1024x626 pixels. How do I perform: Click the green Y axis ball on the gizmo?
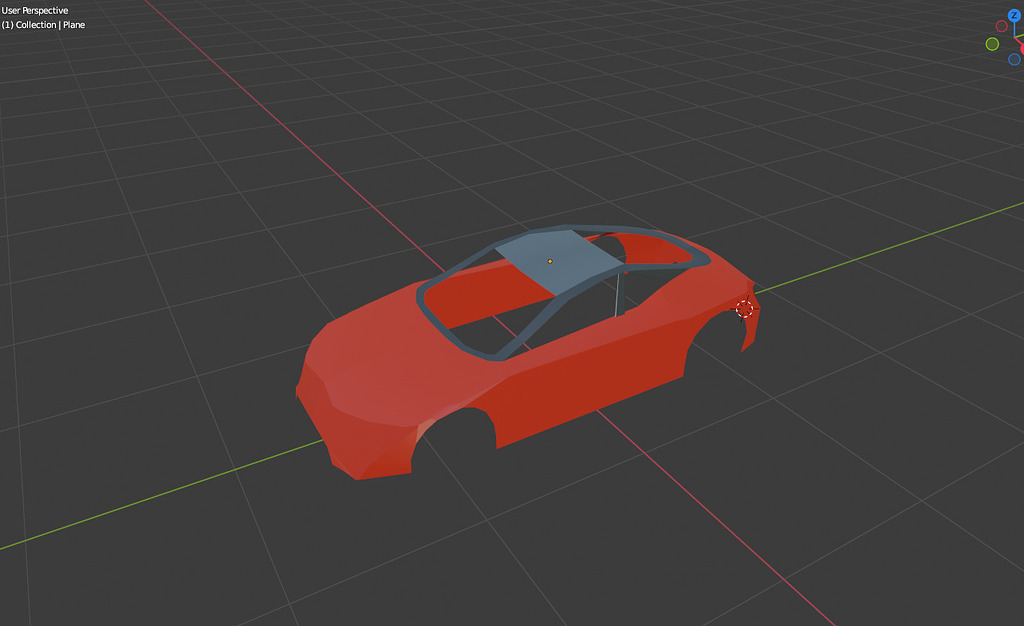click(x=992, y=43)
